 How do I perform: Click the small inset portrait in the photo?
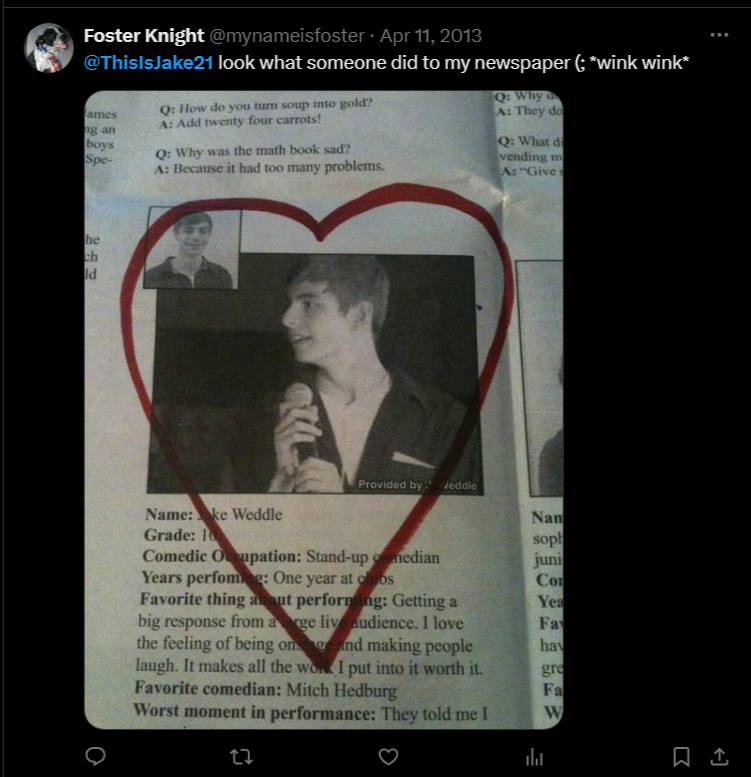coord(192,248)
